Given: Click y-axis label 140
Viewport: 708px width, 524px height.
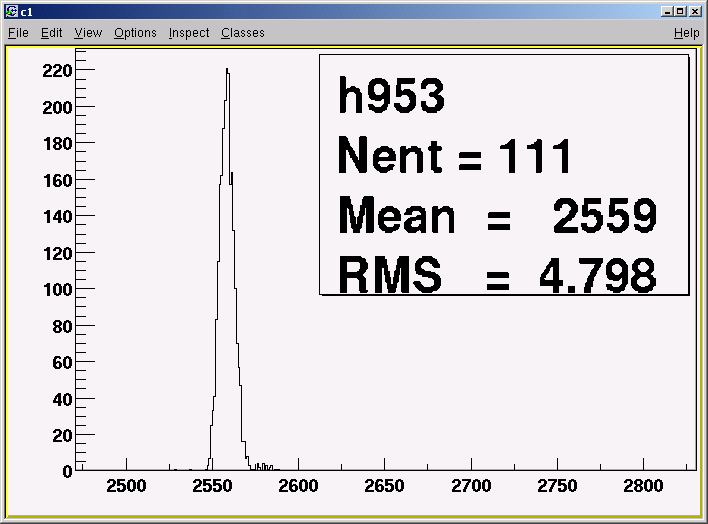Looking at the screenshot, I should [x=57, y=217].
